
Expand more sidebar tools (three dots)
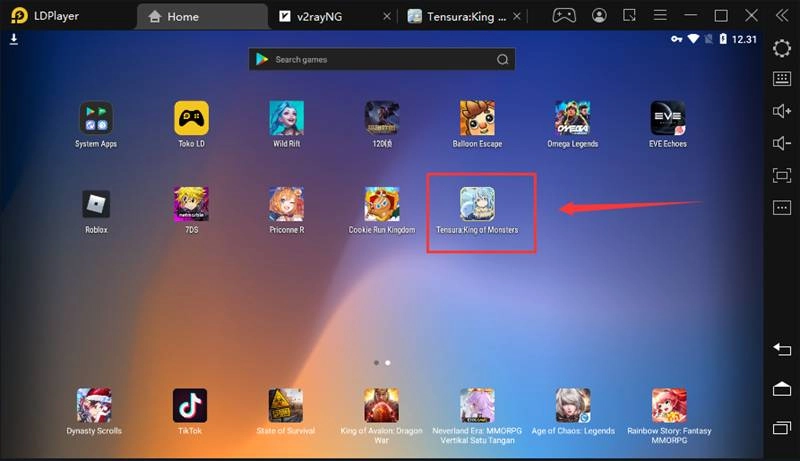782,208
